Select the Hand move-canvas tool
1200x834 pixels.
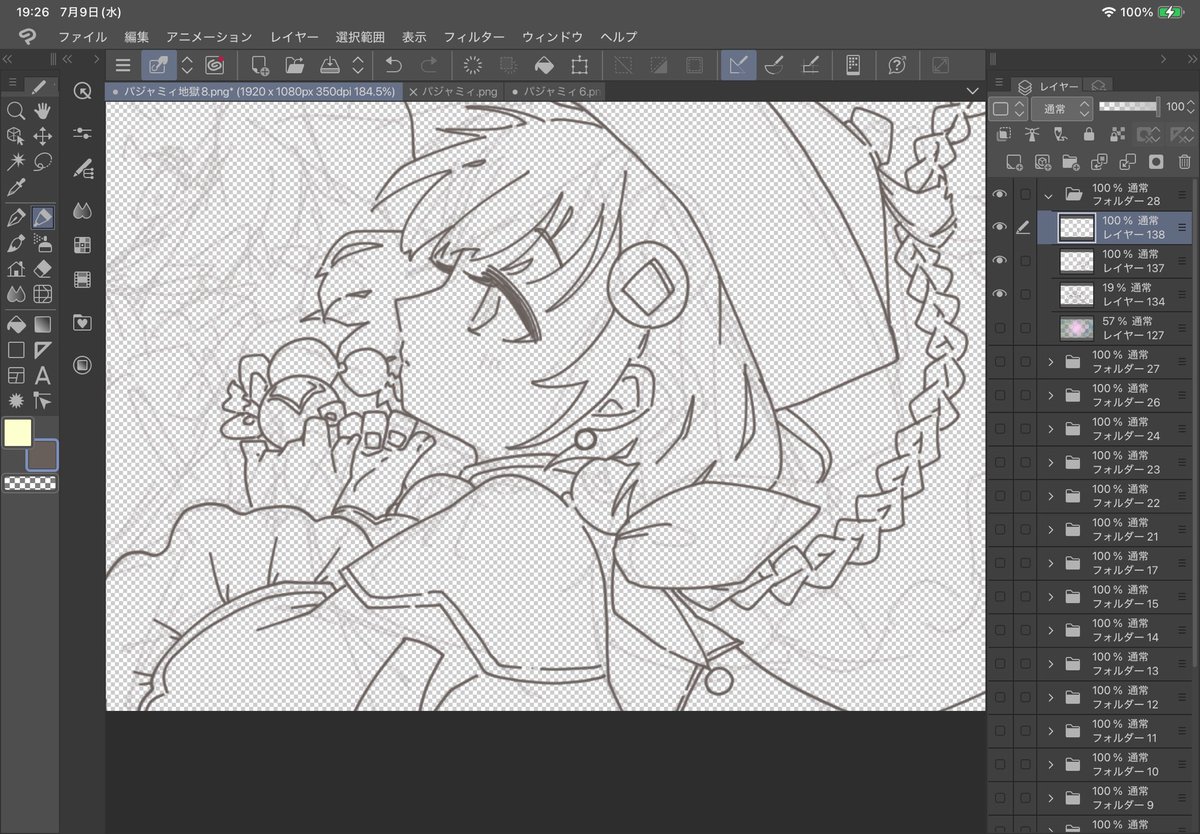[43, 110]
